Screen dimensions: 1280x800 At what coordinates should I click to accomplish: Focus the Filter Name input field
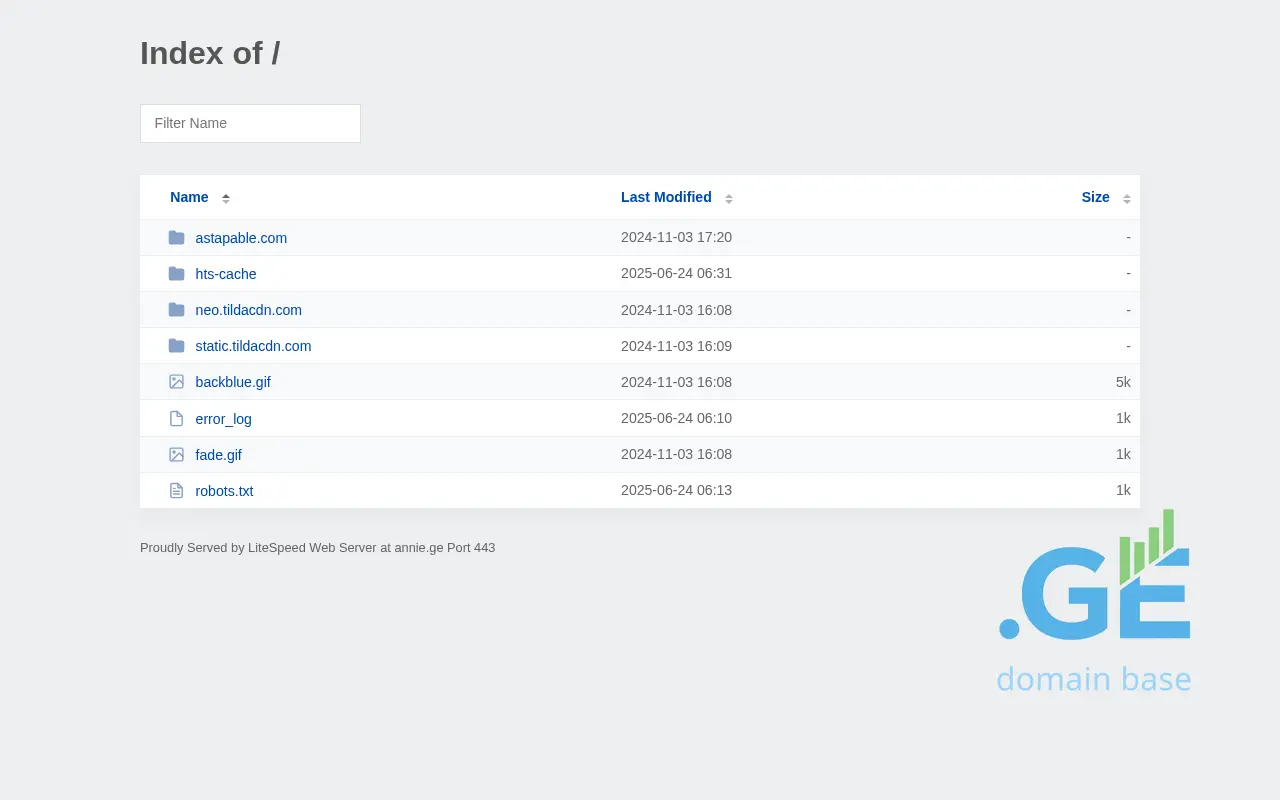(250, 123)
